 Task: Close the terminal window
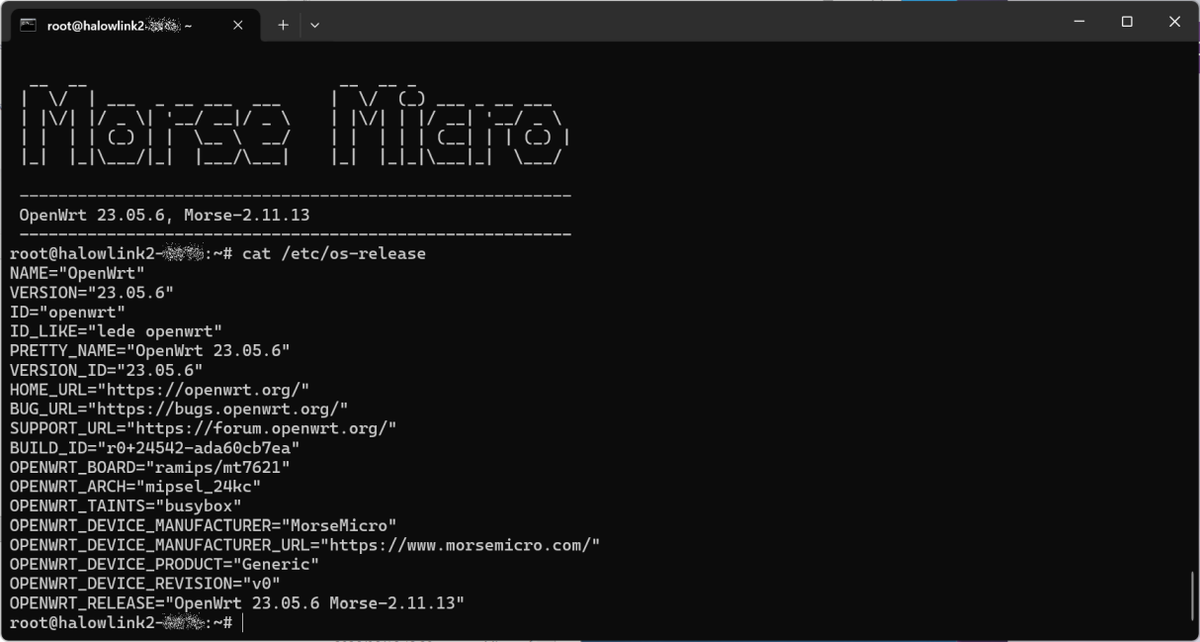point(1175,22)
